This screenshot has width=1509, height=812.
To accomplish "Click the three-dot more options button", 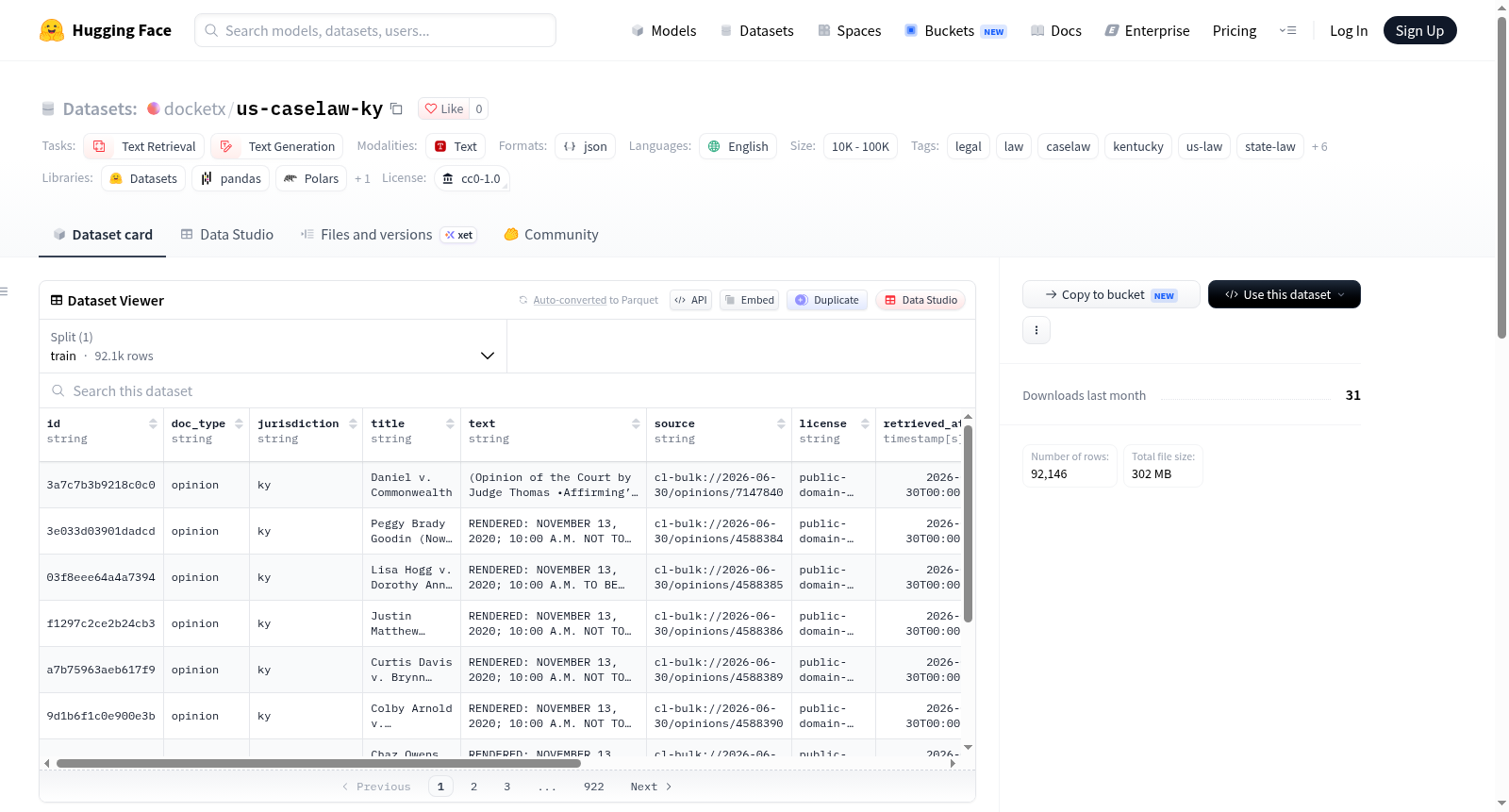I will pos(1036,330).
